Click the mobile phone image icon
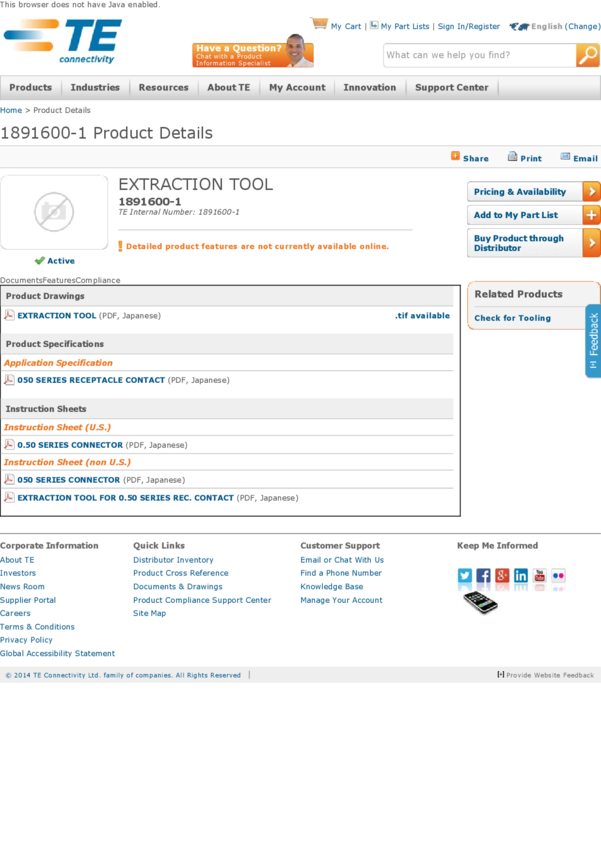 click(480, 602)
